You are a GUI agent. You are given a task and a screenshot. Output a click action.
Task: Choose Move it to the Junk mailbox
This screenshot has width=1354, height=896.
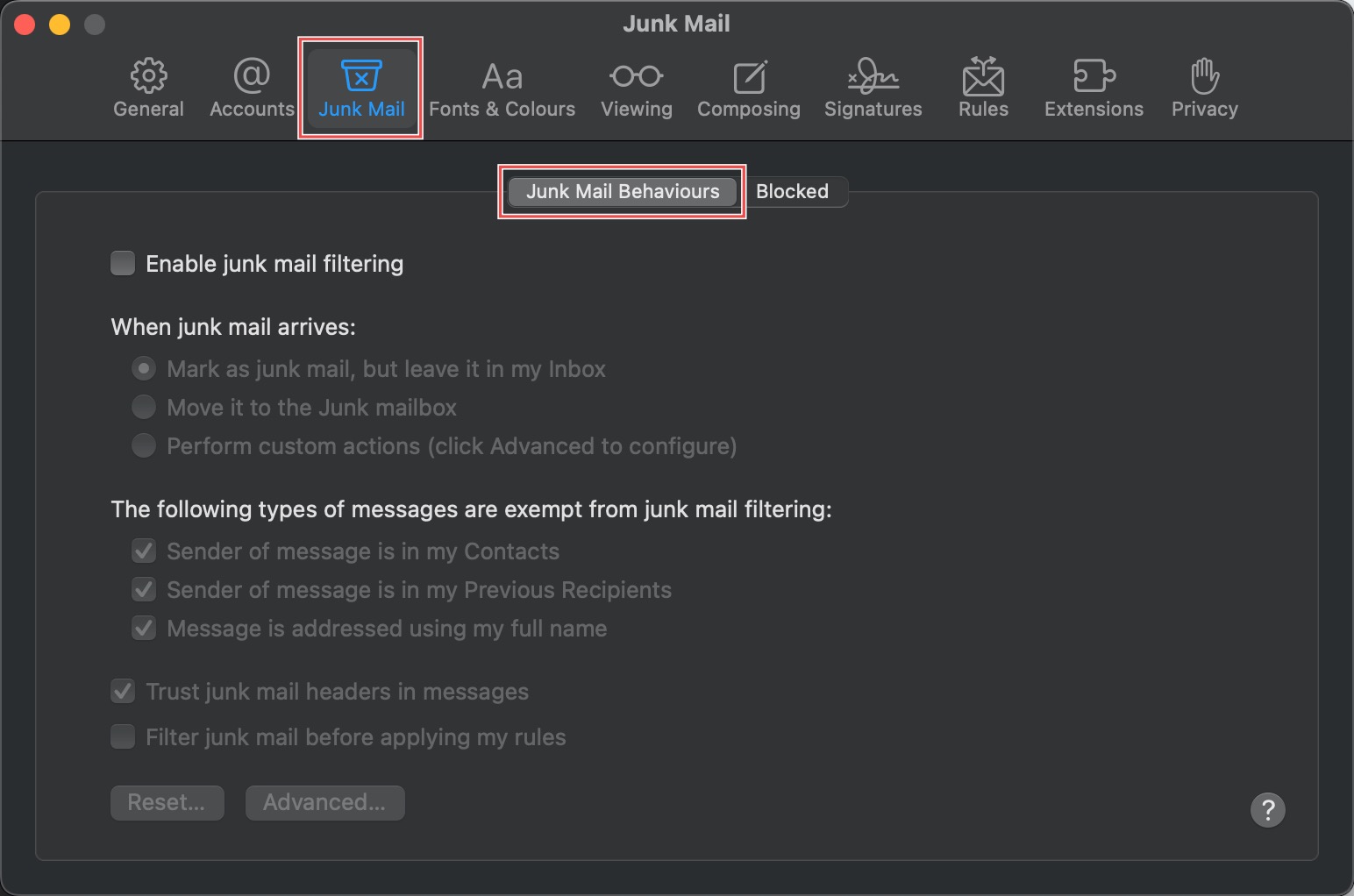[x=144, y=408]
